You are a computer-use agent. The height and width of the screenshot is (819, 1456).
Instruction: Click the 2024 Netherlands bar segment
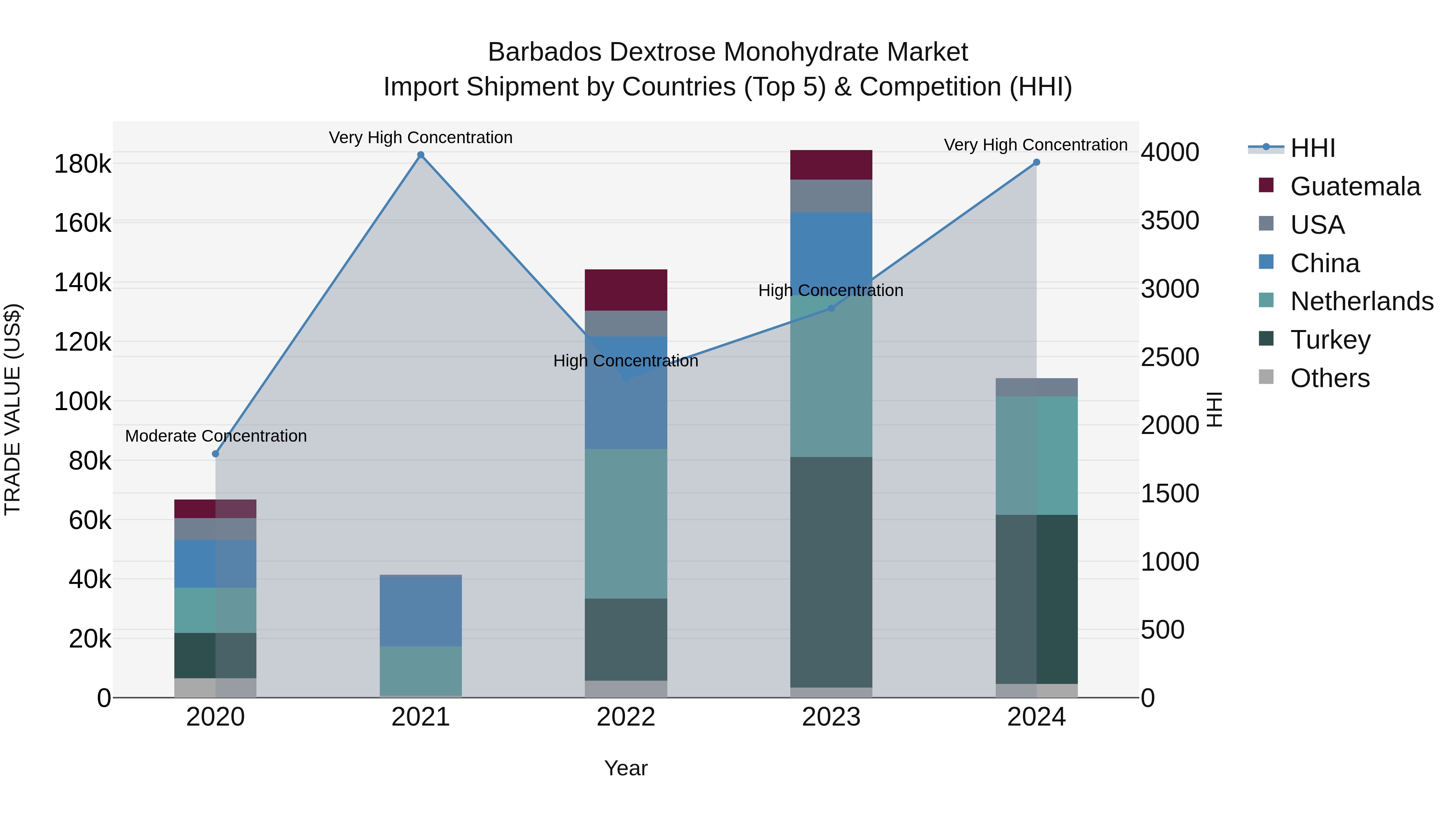tap(1036, 455)
